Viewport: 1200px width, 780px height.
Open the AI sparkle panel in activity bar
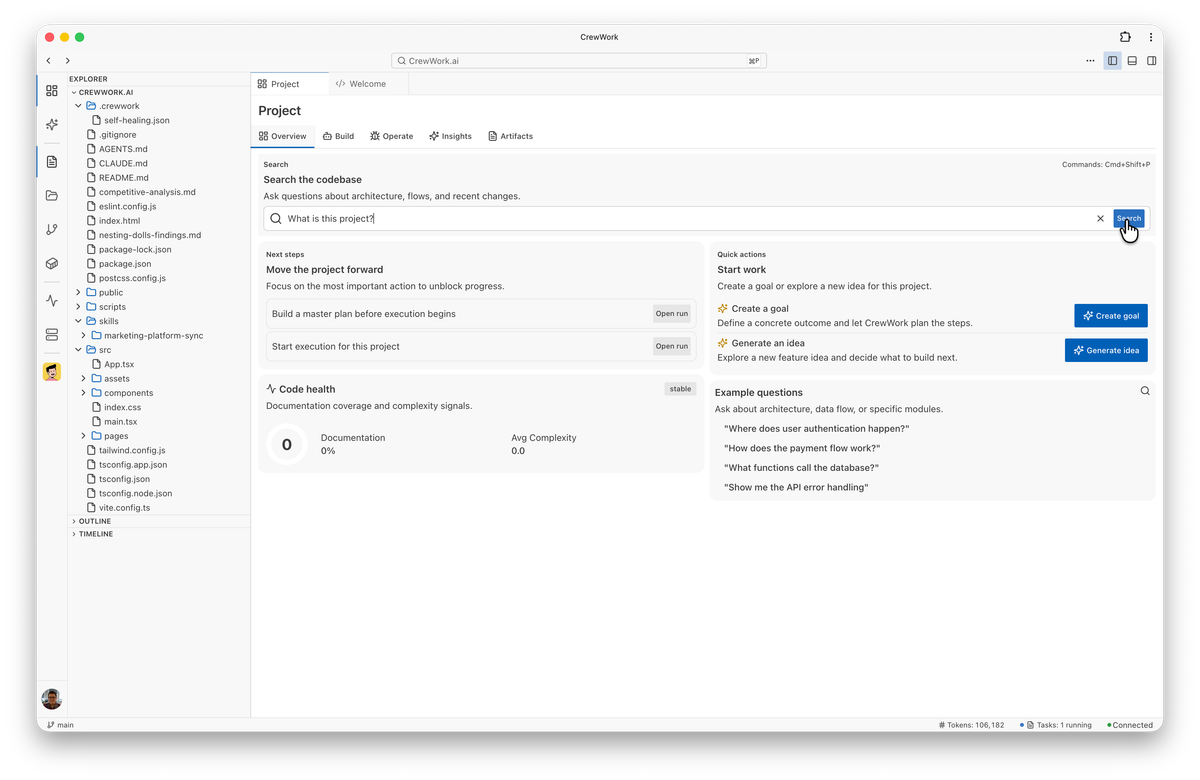click(x=52, y=125)
